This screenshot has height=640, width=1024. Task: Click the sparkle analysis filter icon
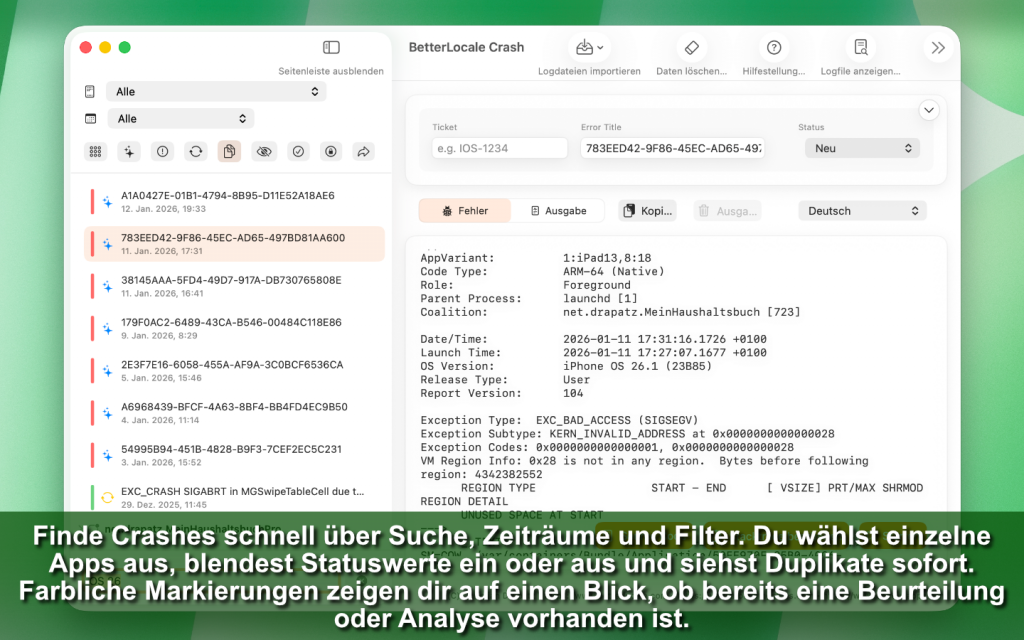[129, 151]
